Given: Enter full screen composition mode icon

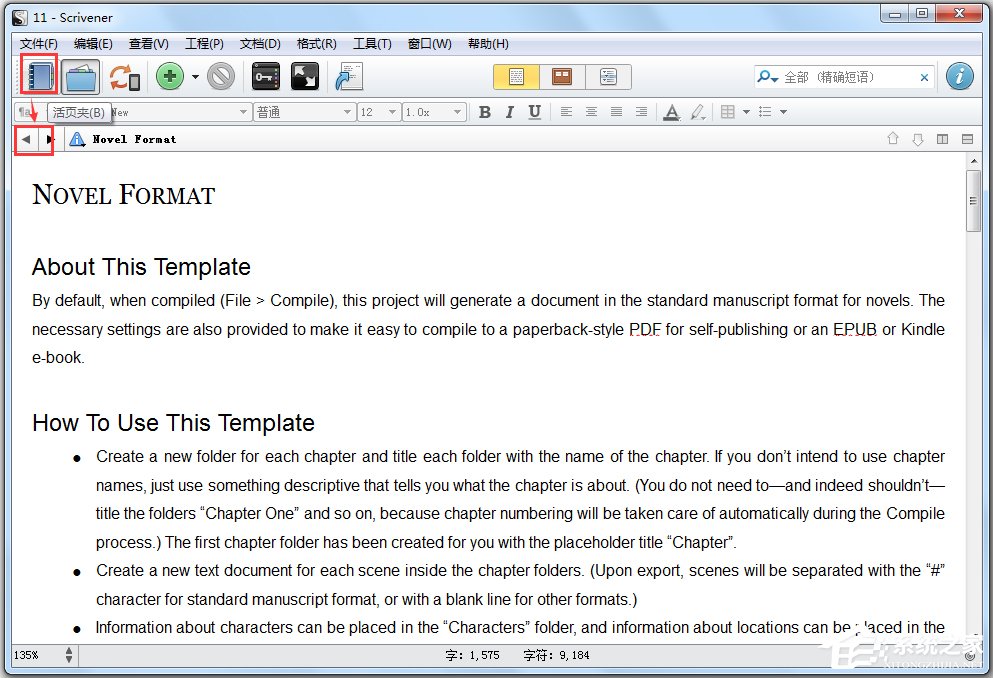Looking at the screenshot, I should pyautogui.click(x=305, y=77).
